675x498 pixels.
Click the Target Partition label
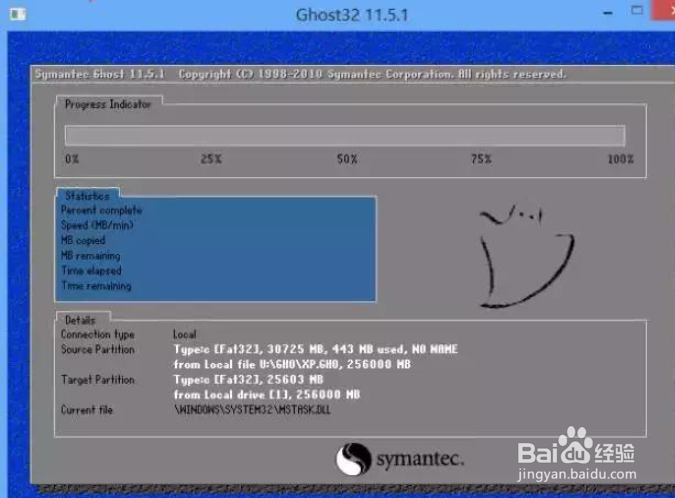click(98, 380)
